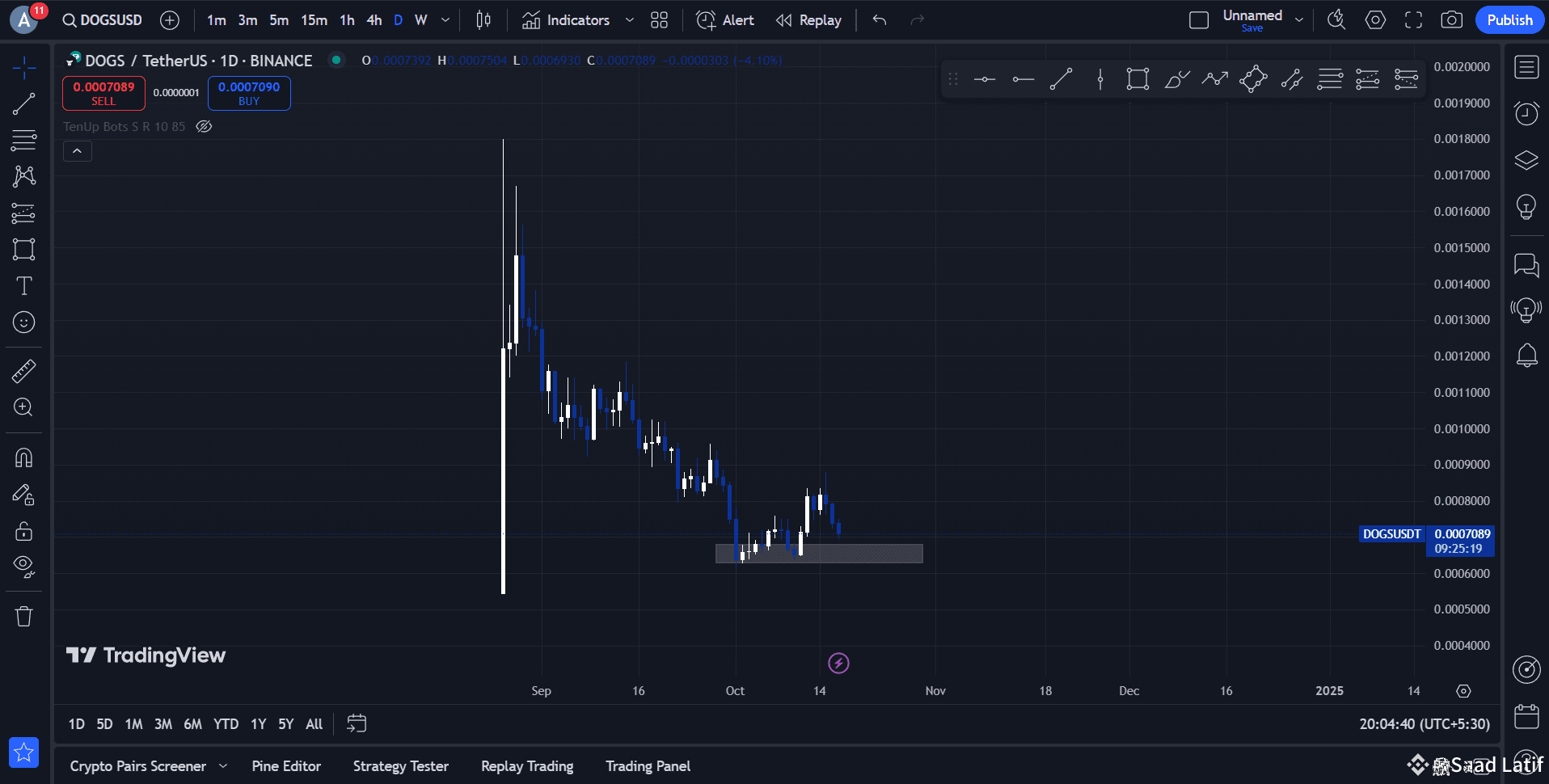Image resolution: width=1549 pixels, height=784 pixels.
Task: Open quick search icon
Action: point(1336,20)
